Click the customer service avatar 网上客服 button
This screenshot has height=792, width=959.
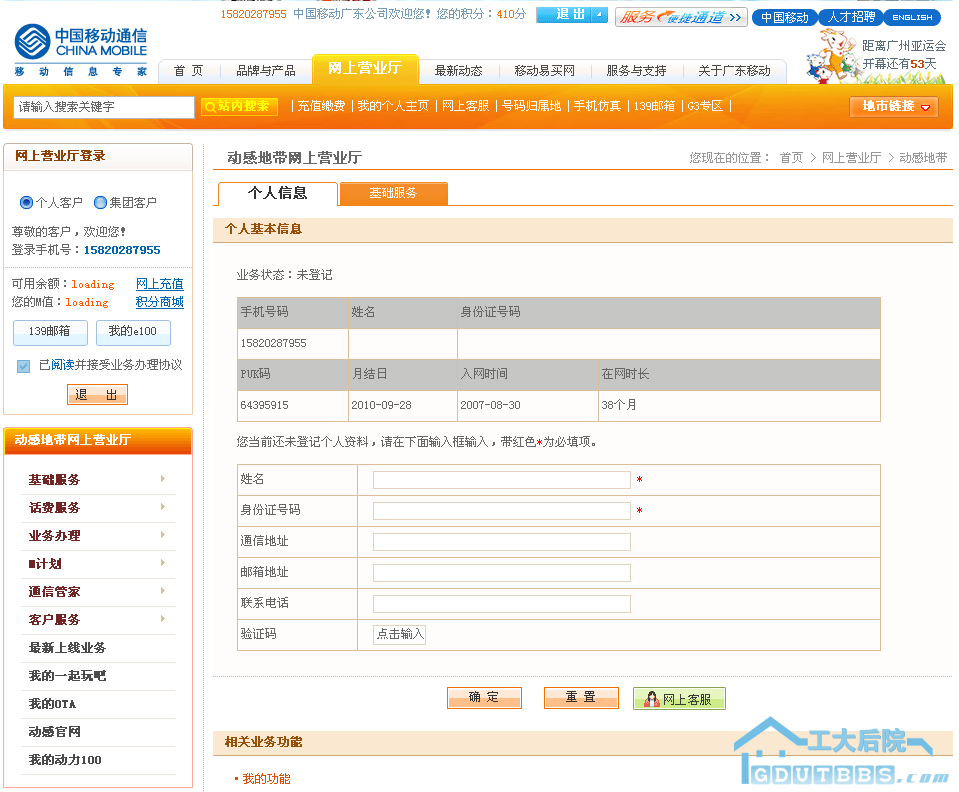click(x=679, y=698)
